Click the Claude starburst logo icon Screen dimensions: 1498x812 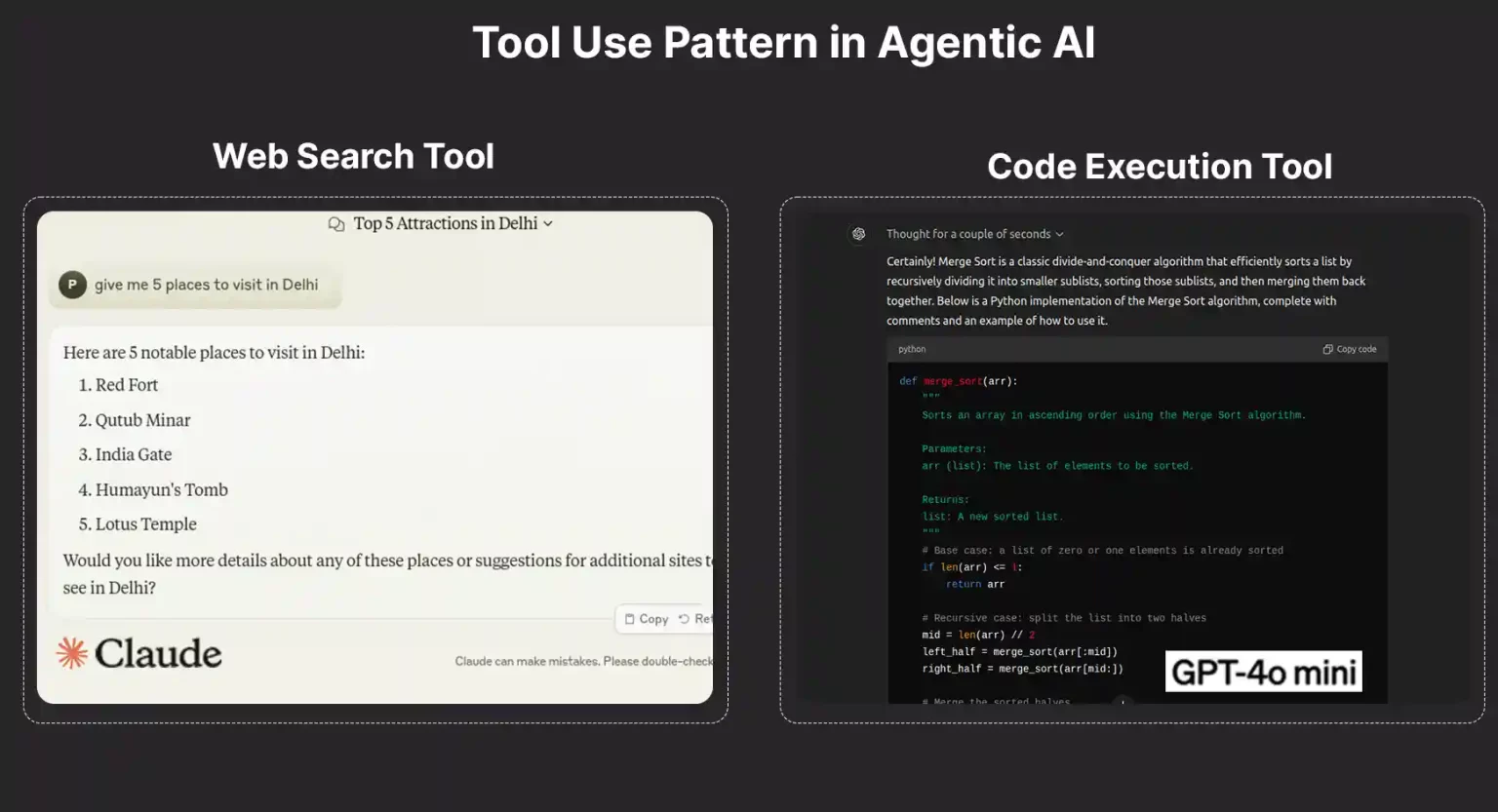click(x=72, y=653)
